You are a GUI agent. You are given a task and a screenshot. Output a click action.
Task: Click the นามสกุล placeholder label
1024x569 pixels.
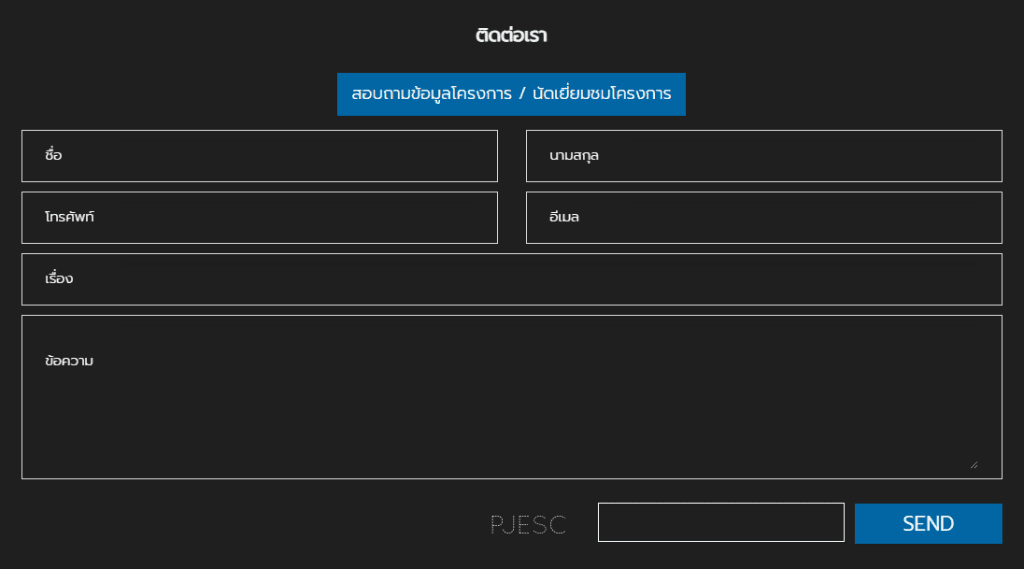click(x=574, y=156)
